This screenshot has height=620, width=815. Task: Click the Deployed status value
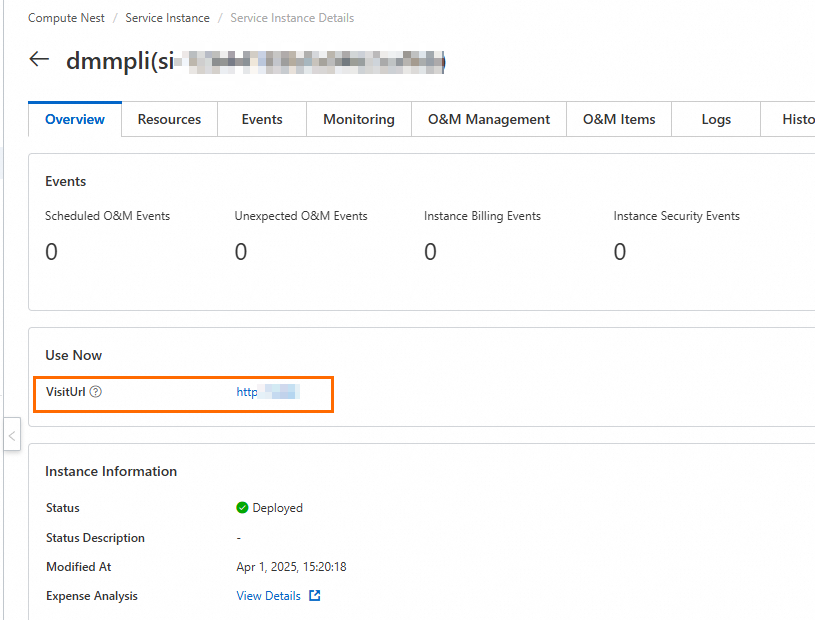tap(278, 508)
